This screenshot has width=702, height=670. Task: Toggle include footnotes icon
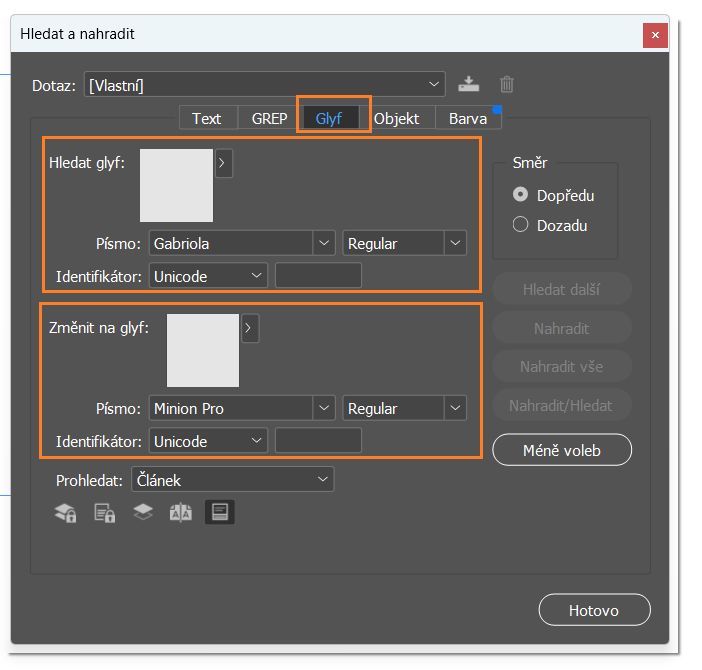coord(219,512)
